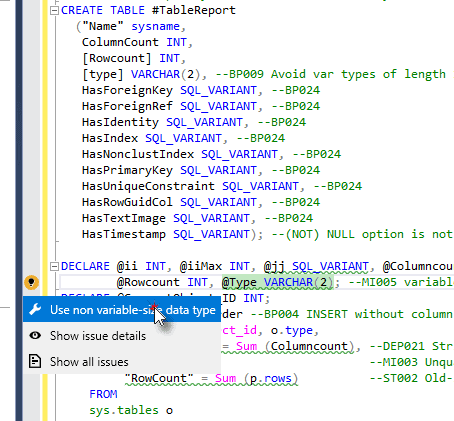Screen dimensions: 454x421
Task: Click the [Rowcount] INT column definition
Action: point(134,58)
